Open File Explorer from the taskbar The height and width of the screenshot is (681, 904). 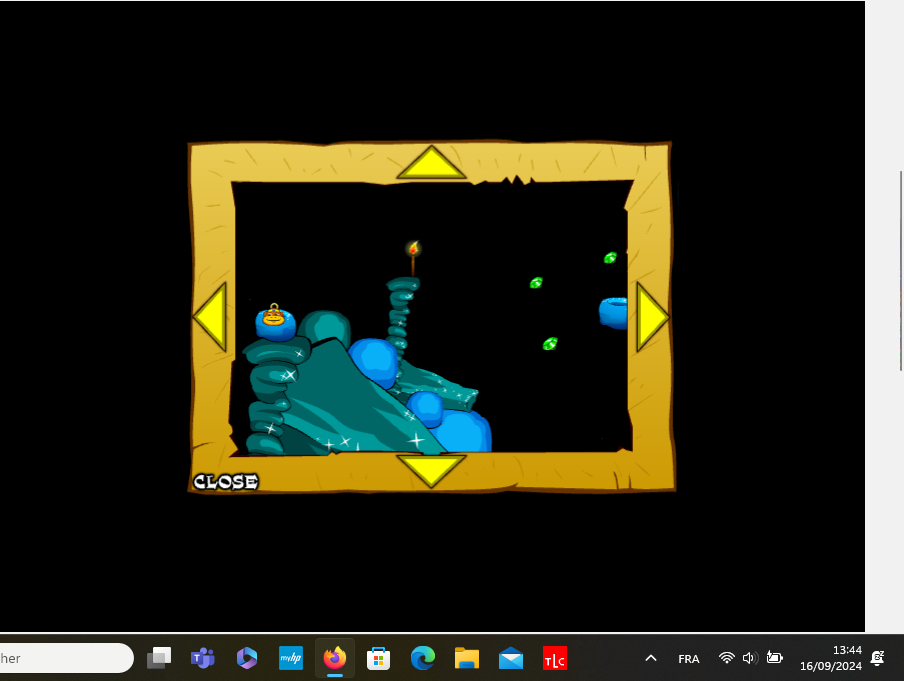(x=467, y=658)
